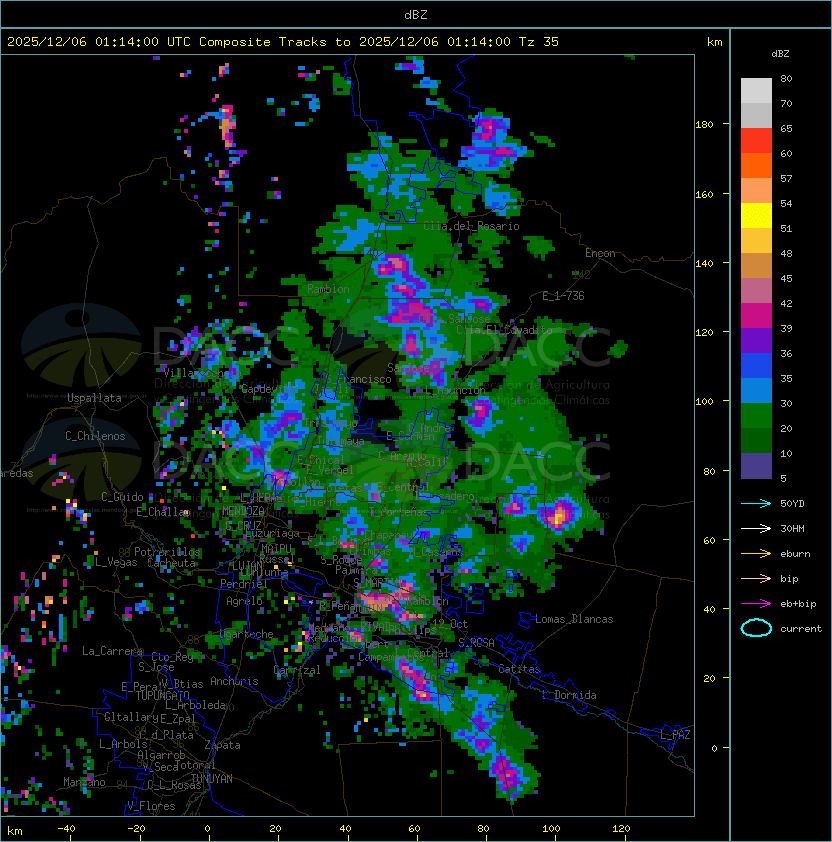Image resolution: width=832 pixels, height=842 pixels.
Task: Click the cyan 'current' ellipse in legend
Action: pos(756,628)
